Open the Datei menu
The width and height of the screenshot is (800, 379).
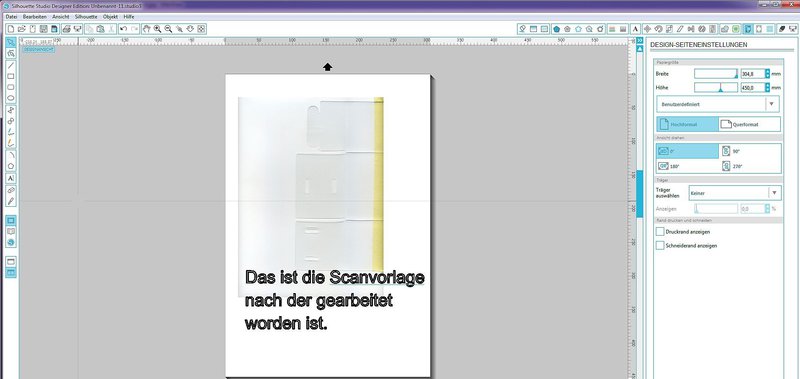pyautogui.click(x=11, y=17)
